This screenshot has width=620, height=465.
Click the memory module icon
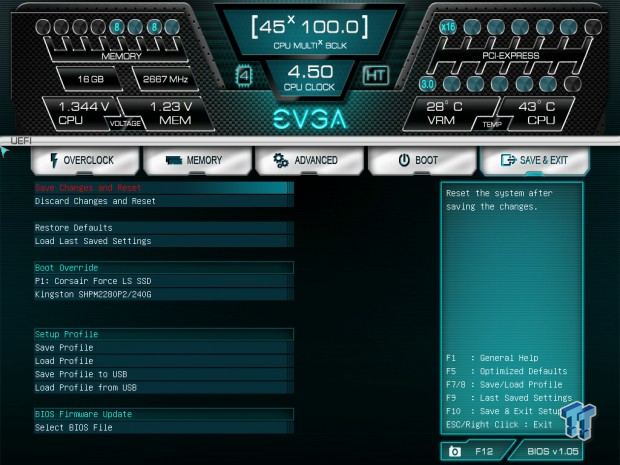click(174, 160)
